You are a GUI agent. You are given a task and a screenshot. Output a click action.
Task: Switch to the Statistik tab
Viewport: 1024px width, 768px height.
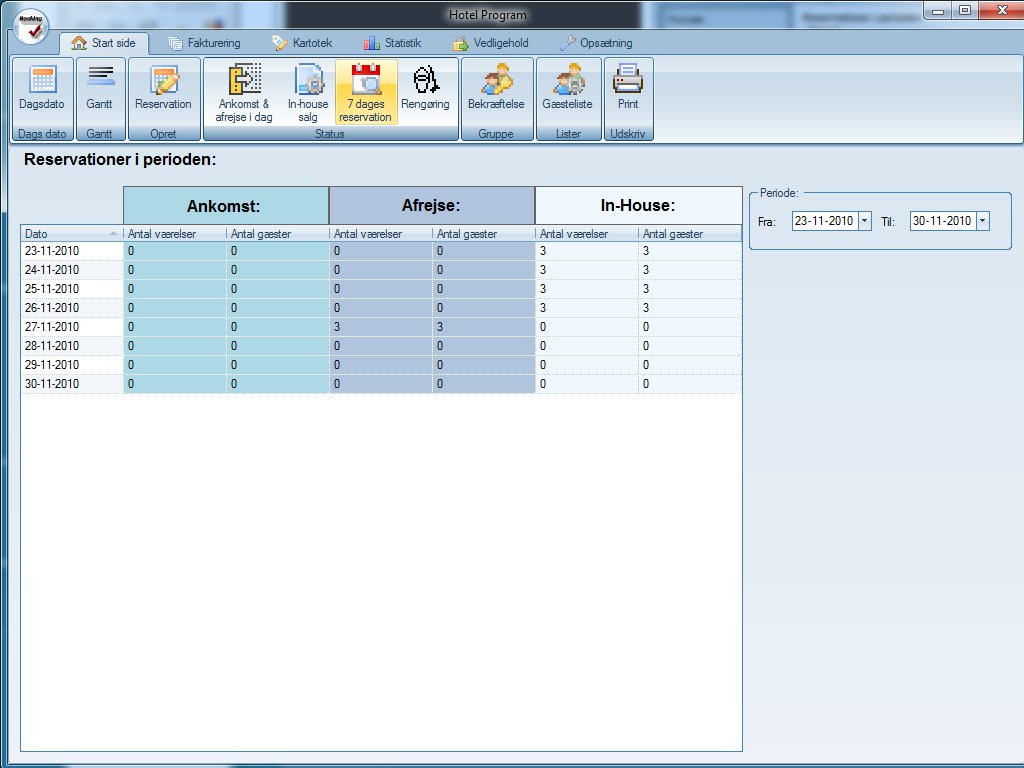[392, 43]
